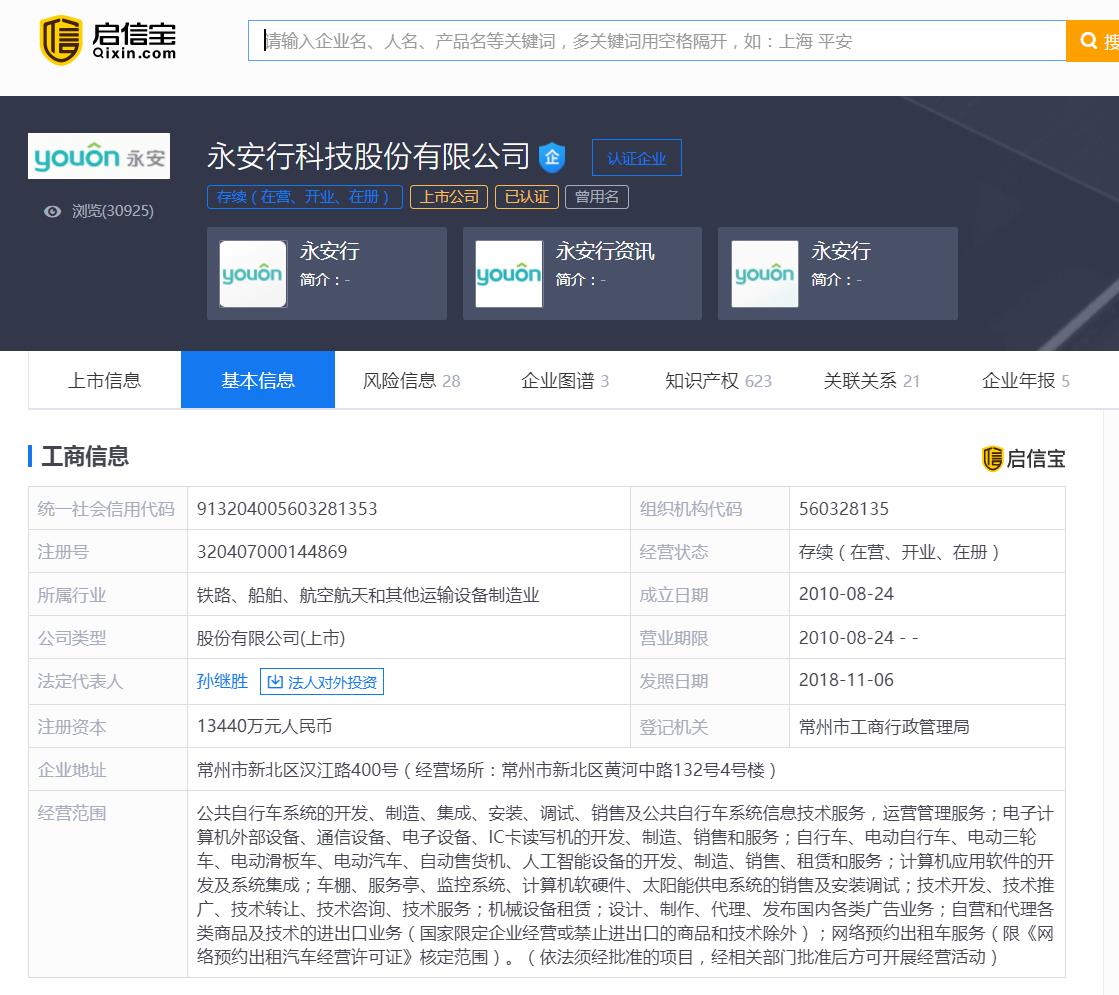1119x995 pixels.
Task: Open the 风险信息 28 tab
Action: (411, 380)
